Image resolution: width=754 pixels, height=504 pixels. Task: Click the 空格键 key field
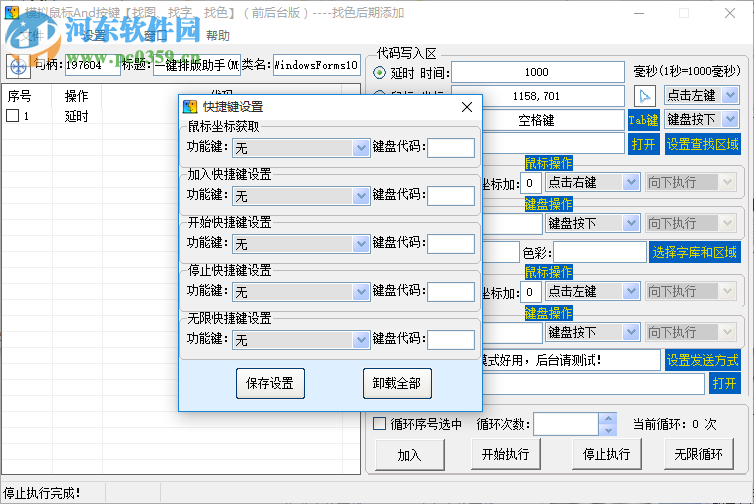tap(553, 120)
